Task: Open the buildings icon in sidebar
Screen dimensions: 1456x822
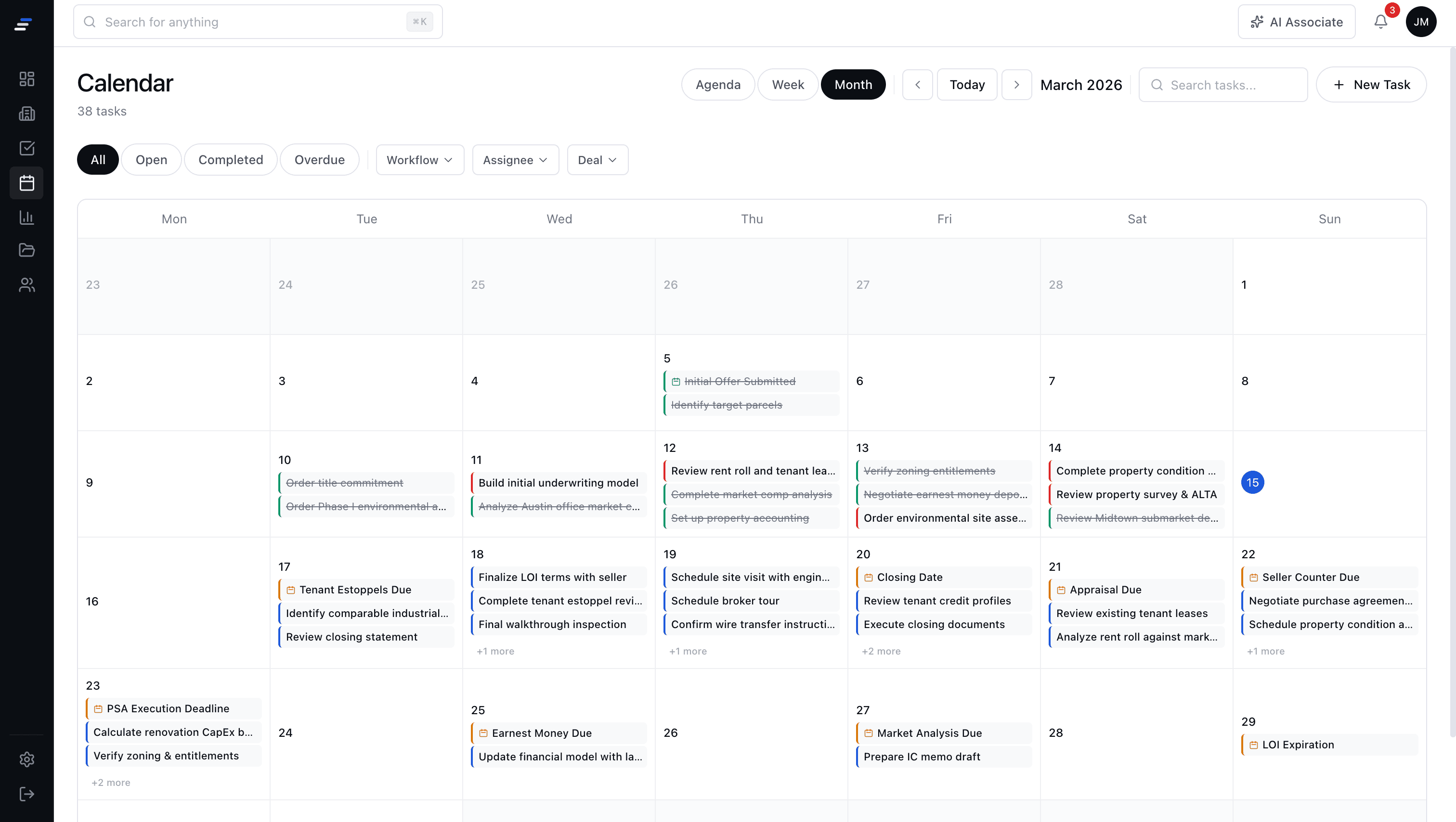Action: pyautogui.click(x=26, y=114)
